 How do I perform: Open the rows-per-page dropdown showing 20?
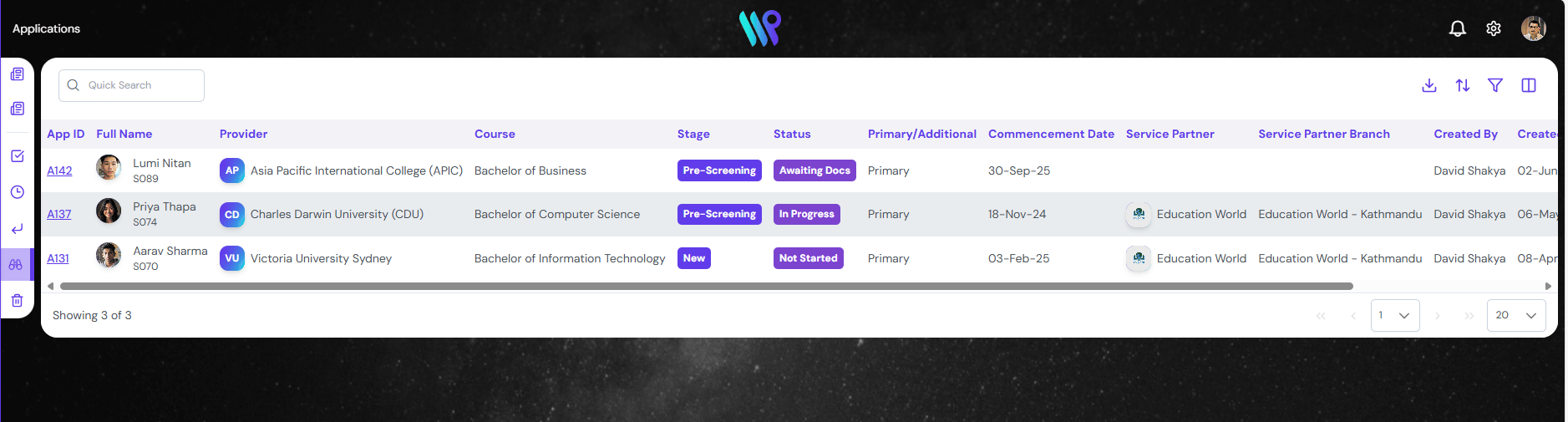tap(1516, 316)
